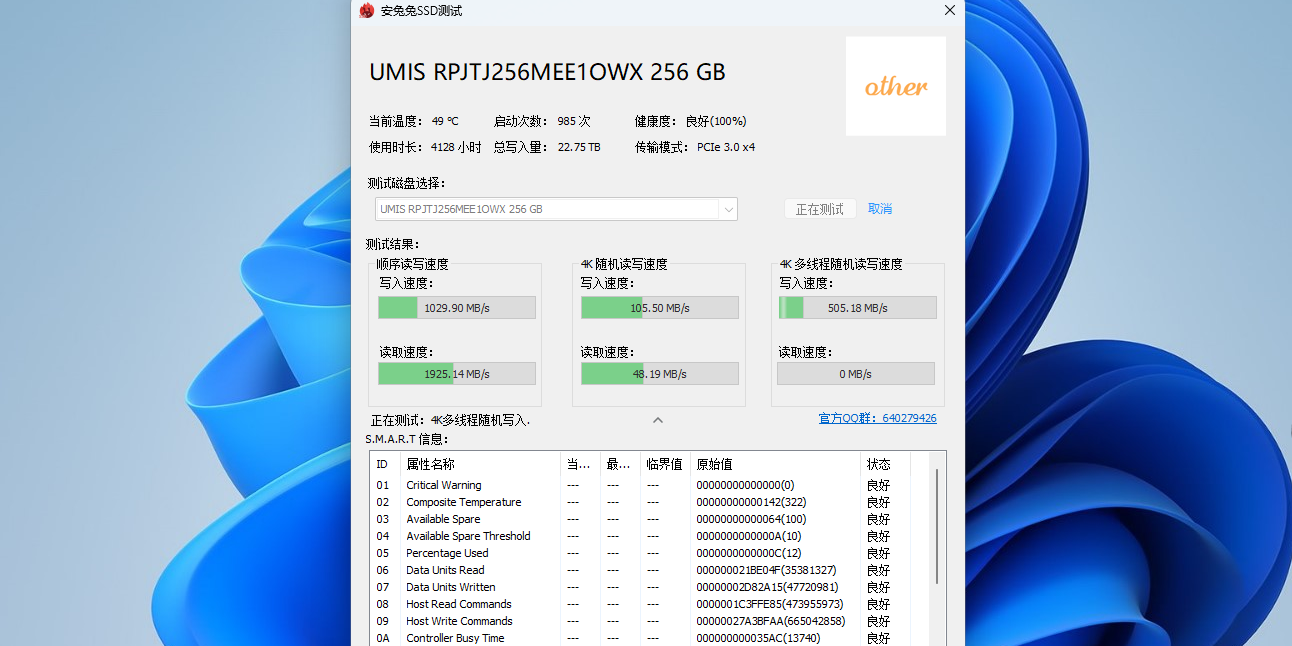
Task: Click raw value 000000000035AC(13740)
Action: click(758, 638)
